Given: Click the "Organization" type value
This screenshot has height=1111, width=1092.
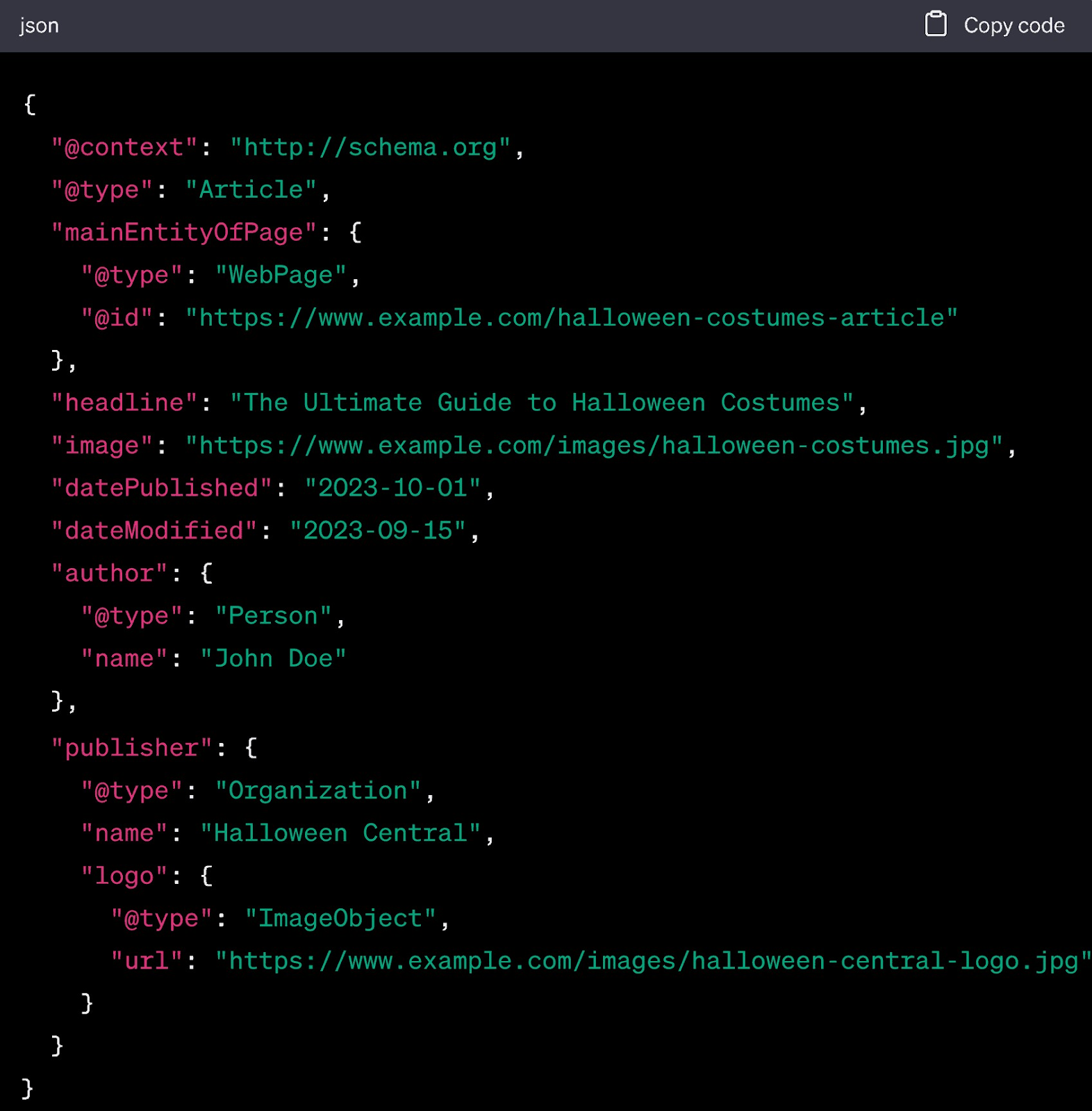Looking at the screenshot, I should (317, 790).
